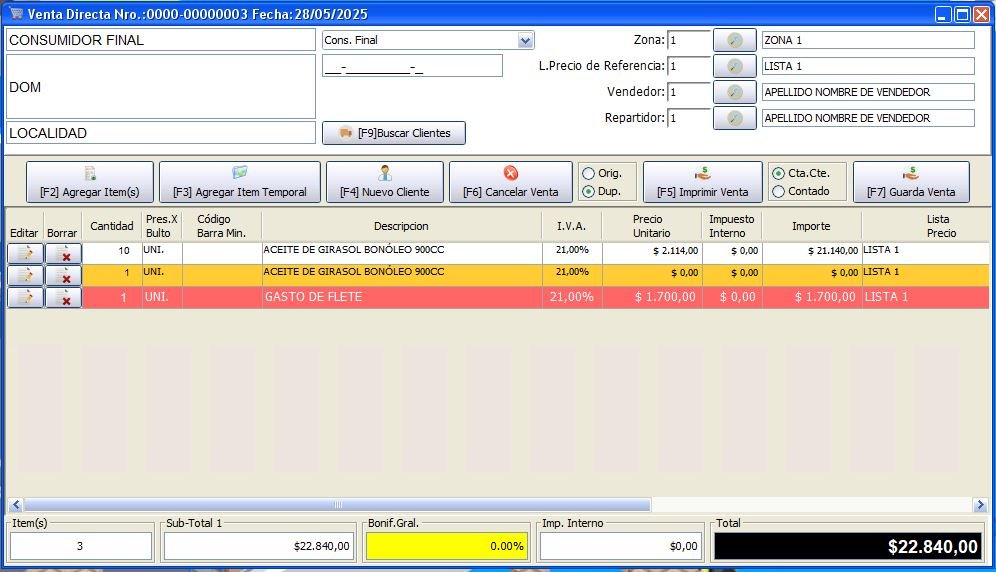This screenshot has height=572, width=996.
Task: Click the yellow Bonif.Gral. percentage field
Action: [x=446, y=546]
